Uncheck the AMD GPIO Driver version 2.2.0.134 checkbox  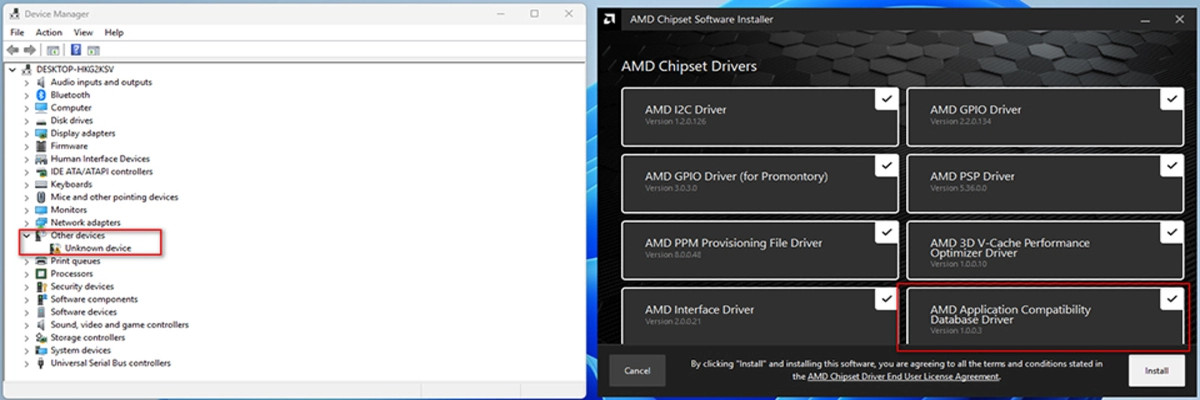[1172, 99]
